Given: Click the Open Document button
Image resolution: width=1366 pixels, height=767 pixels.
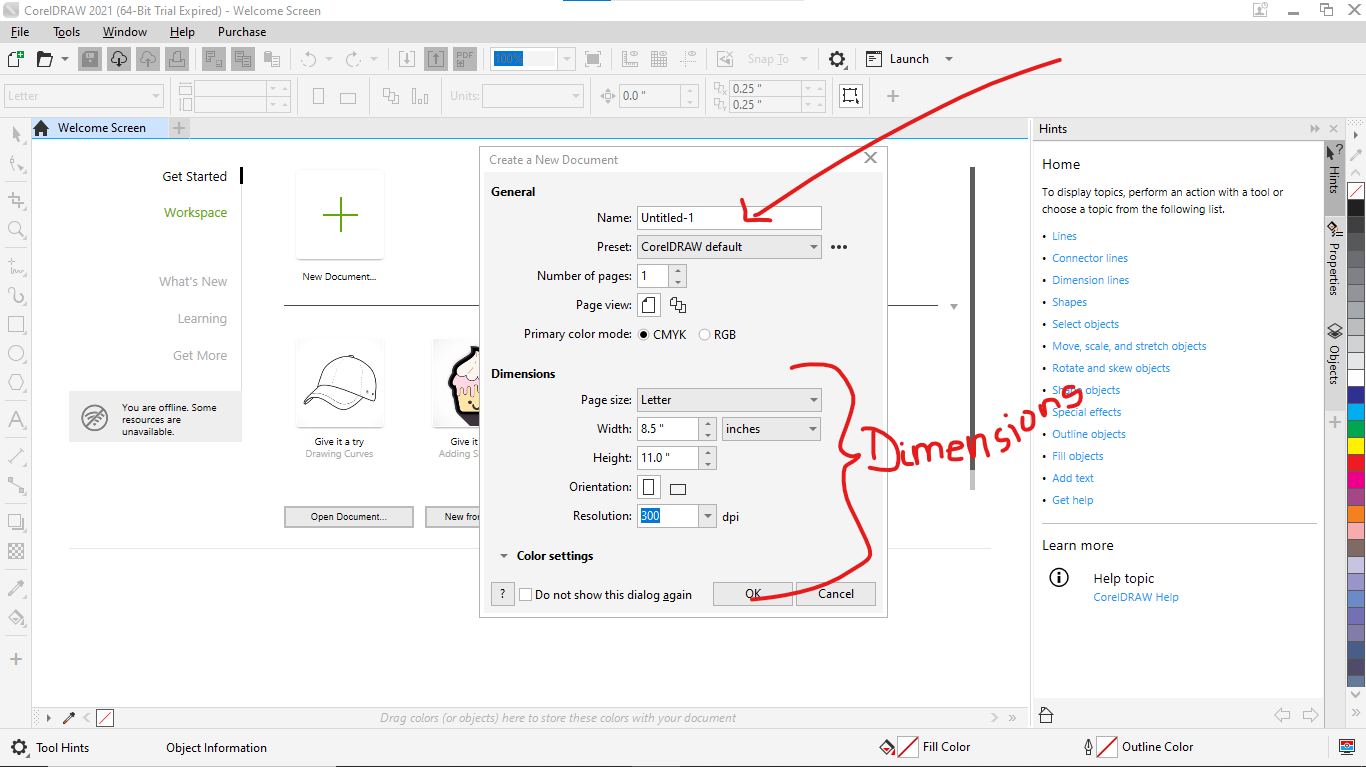Looking at the screenshot, I should pyautogui.click(x=348, y=517).
